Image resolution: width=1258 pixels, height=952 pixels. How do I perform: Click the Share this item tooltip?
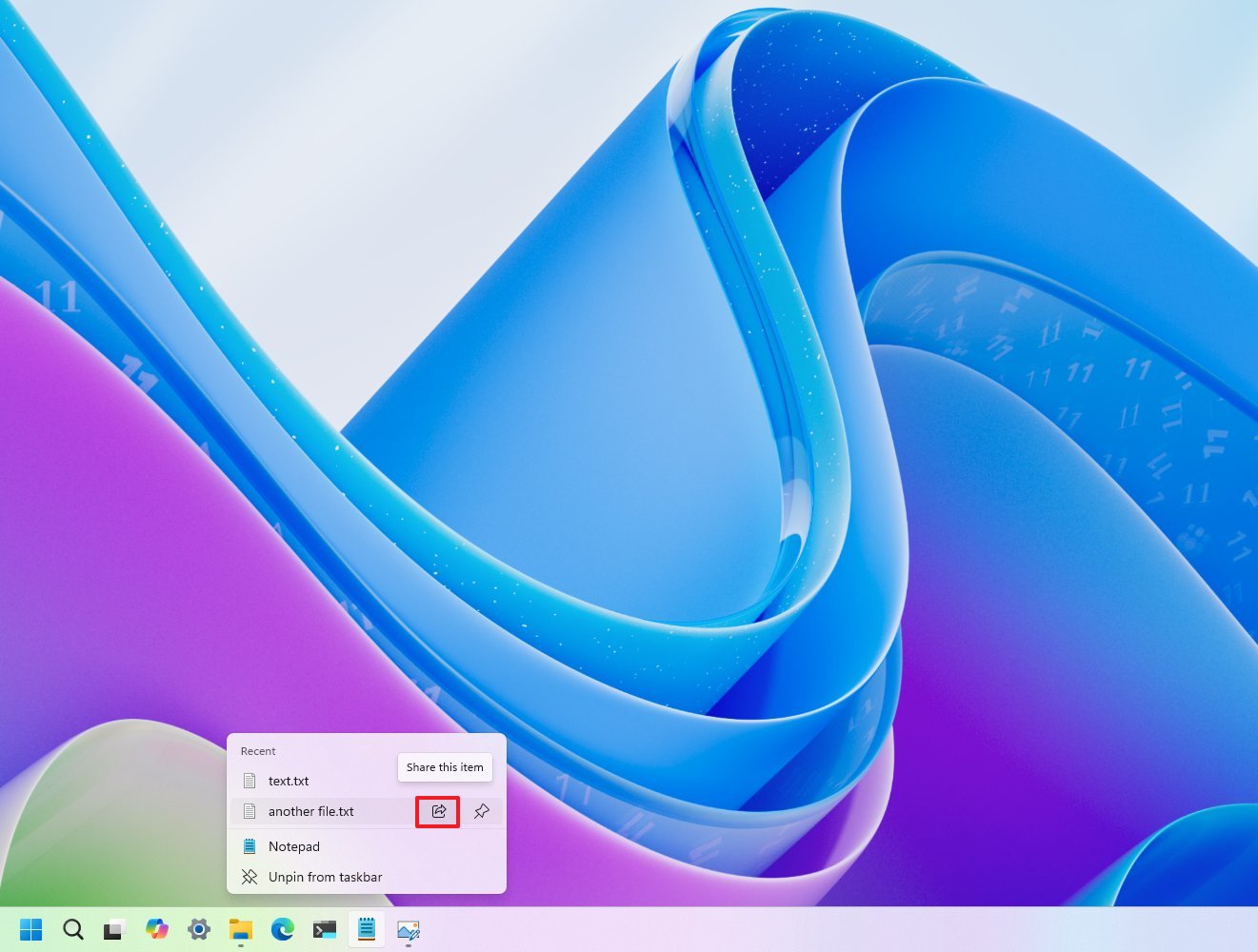445,767
